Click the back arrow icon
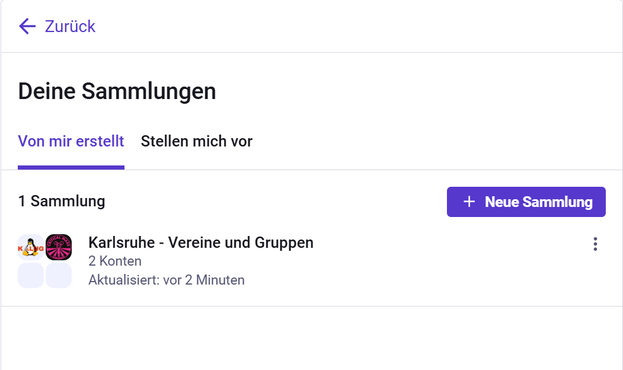The height and width of the screenshot is (370, 623). [x=27, y=26]
